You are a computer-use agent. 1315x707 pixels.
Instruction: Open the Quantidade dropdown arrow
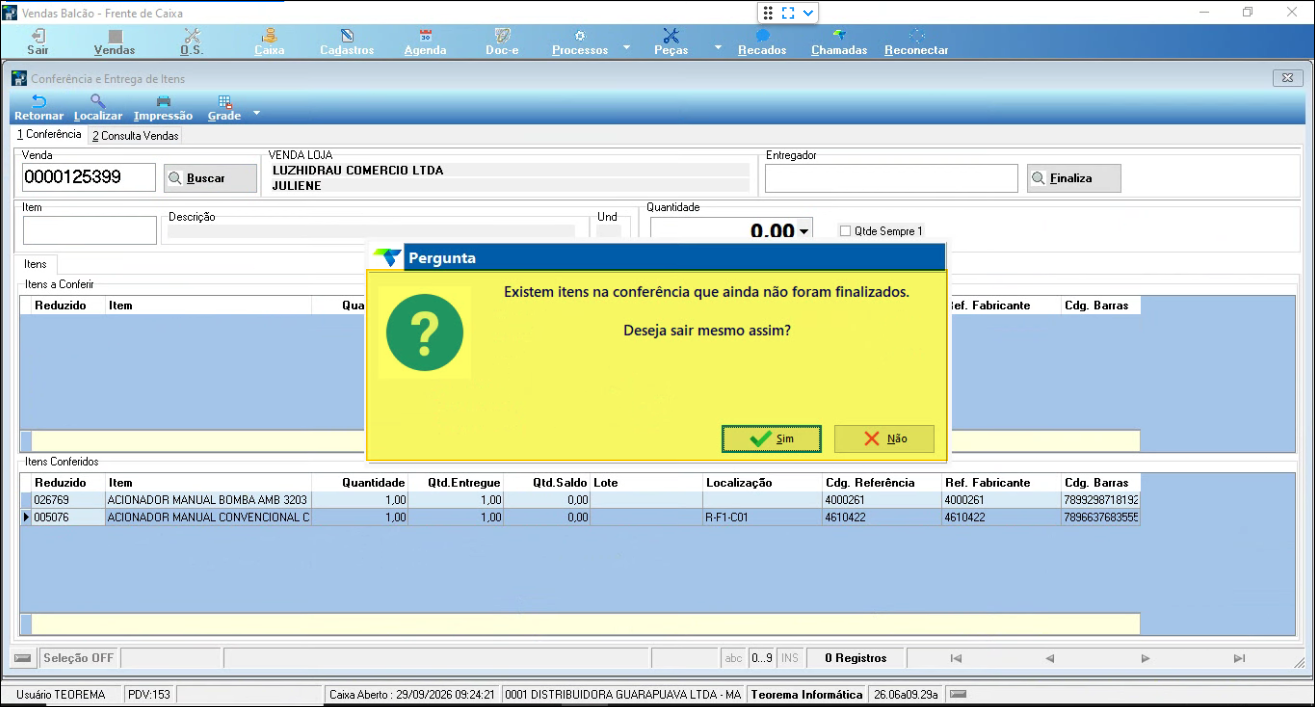pyautogui.click(x=804, y=232)
